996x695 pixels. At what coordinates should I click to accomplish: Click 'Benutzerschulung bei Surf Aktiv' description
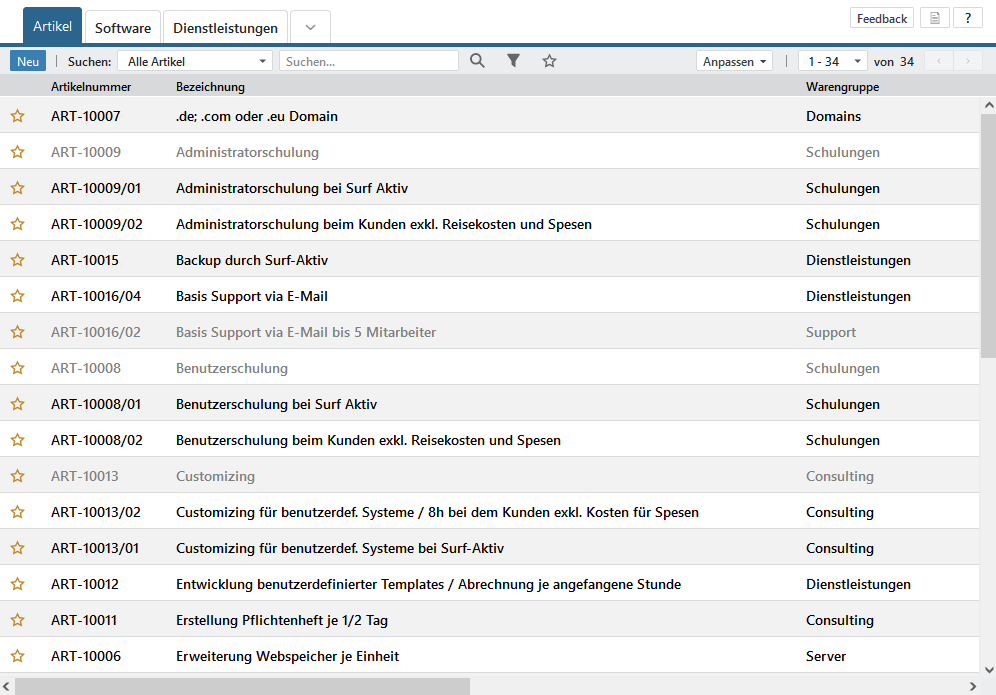click(276, 404)
